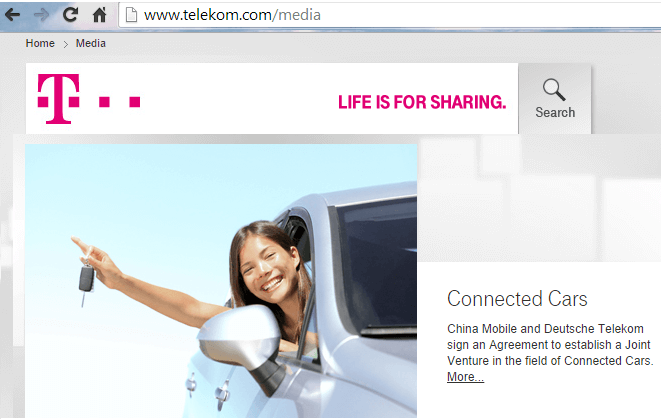Screen dimensions: 661x419
Task: Click the browser back arrow
Action: (x=13, y=15)
